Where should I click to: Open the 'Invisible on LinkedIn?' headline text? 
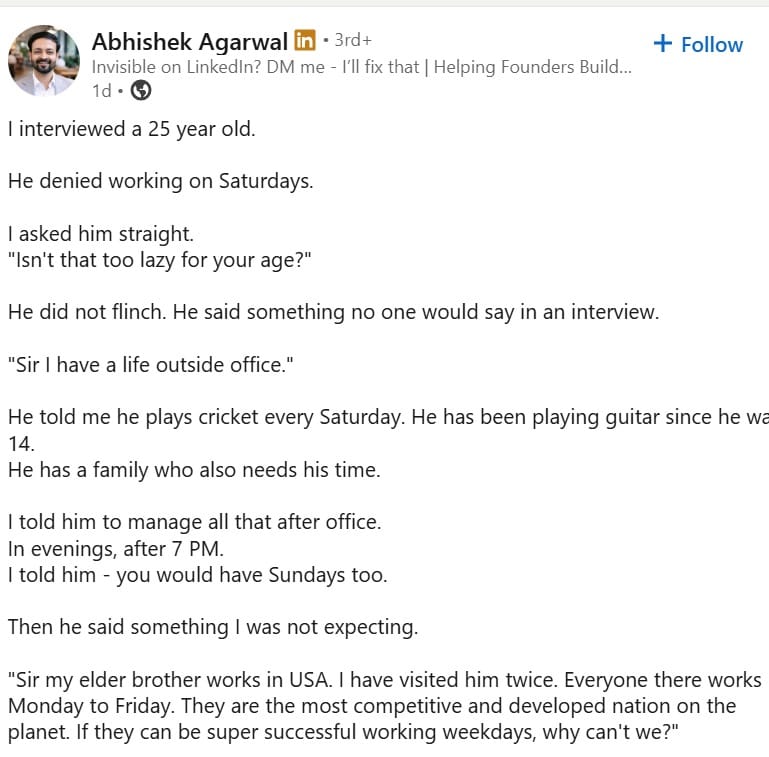coord(361,67)
